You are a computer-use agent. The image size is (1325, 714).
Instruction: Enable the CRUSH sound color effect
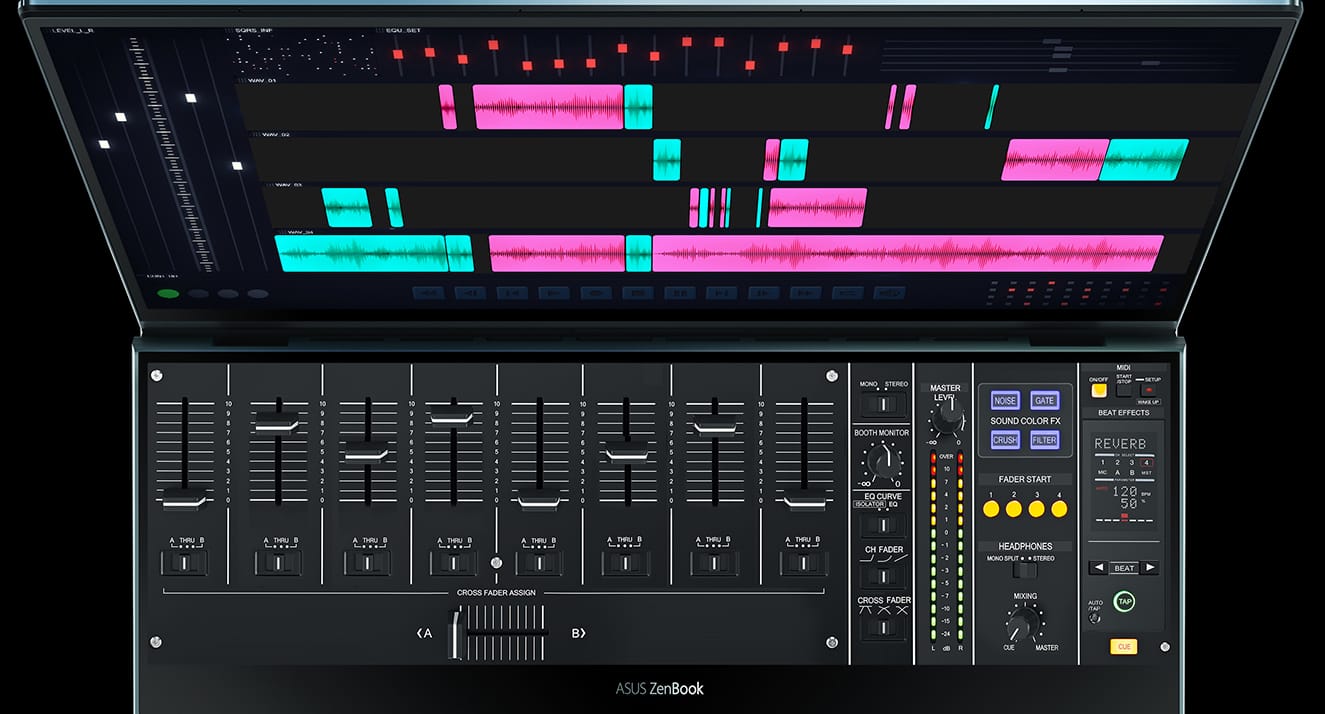1005,440
